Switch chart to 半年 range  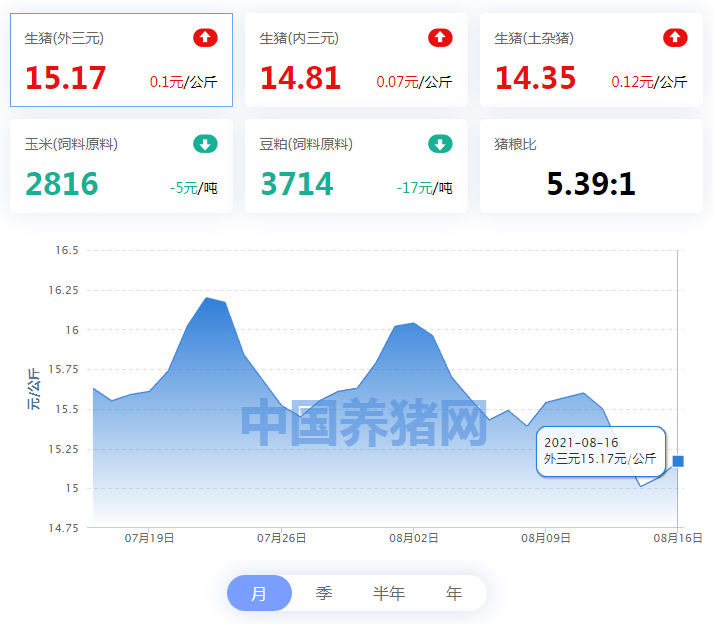(389, 593)
